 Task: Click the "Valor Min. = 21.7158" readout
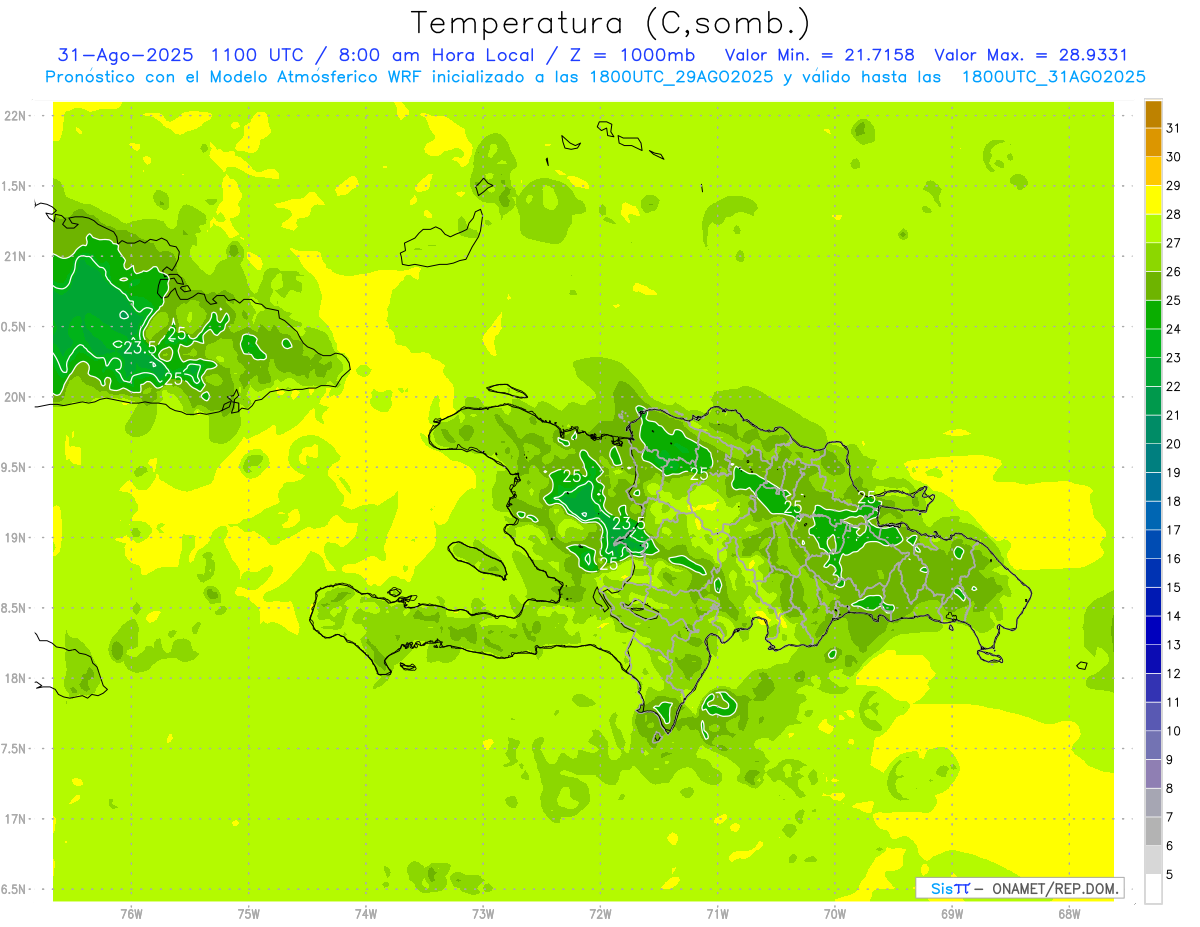[x=822, y=55]
